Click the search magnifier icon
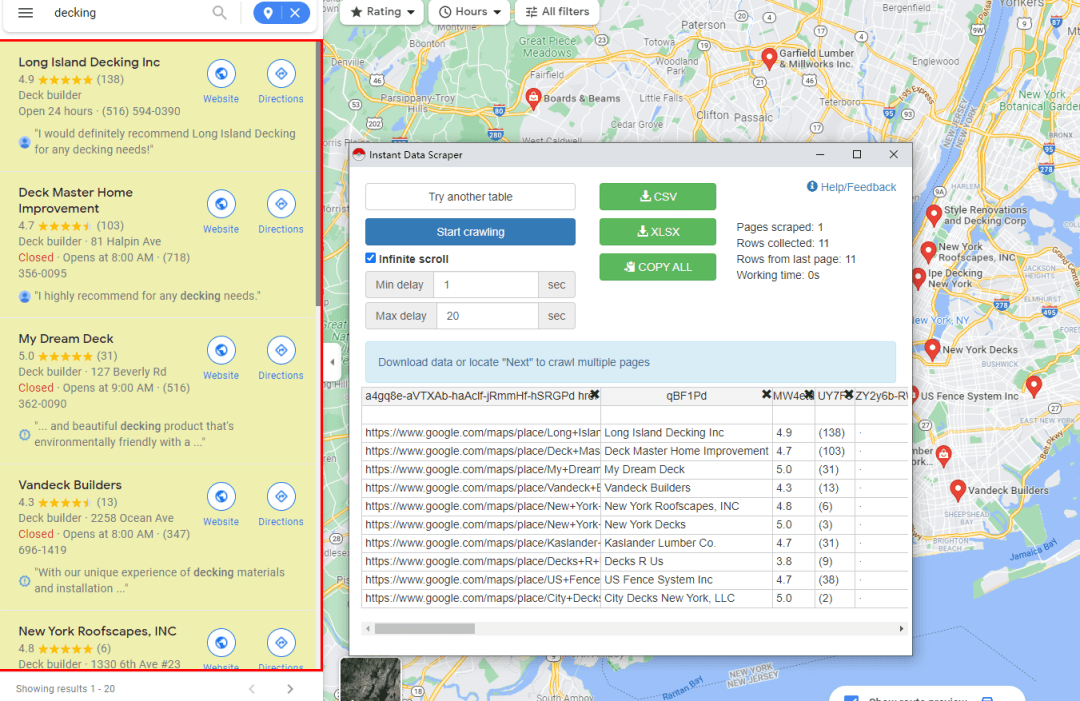This screenshot has height=701, width=1080. point(219,13)
